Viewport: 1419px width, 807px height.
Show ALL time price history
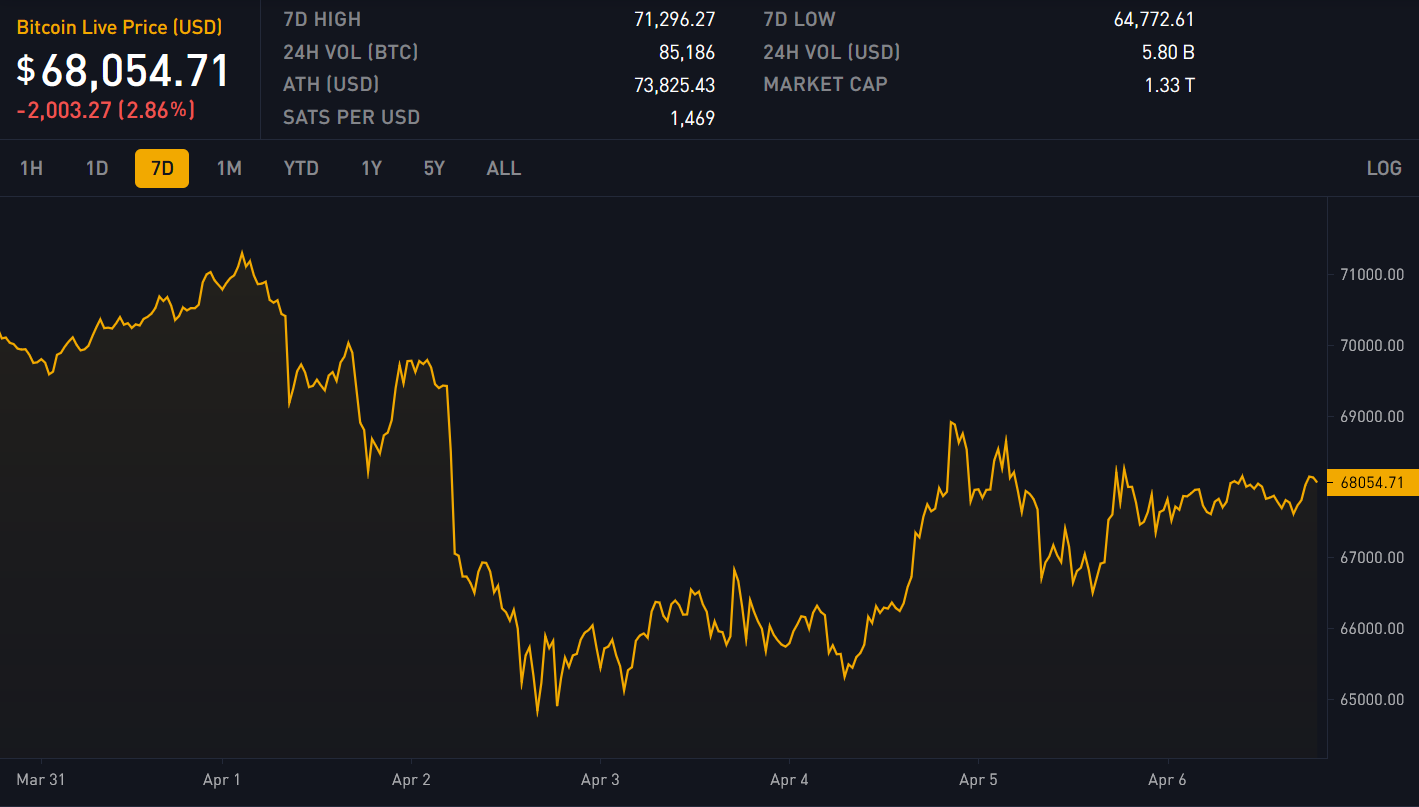[503, 168]
